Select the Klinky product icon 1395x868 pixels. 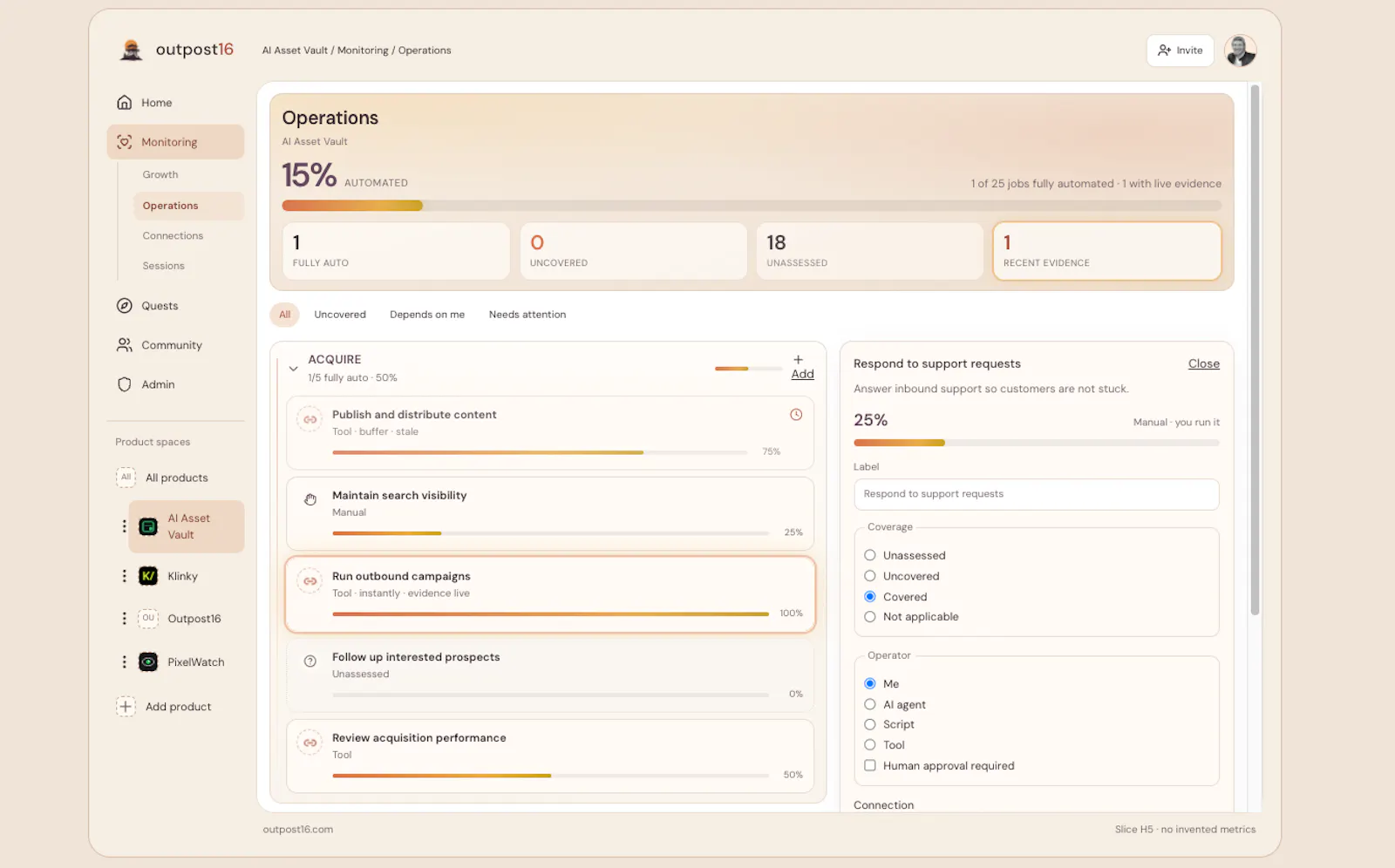pos(148,575)
